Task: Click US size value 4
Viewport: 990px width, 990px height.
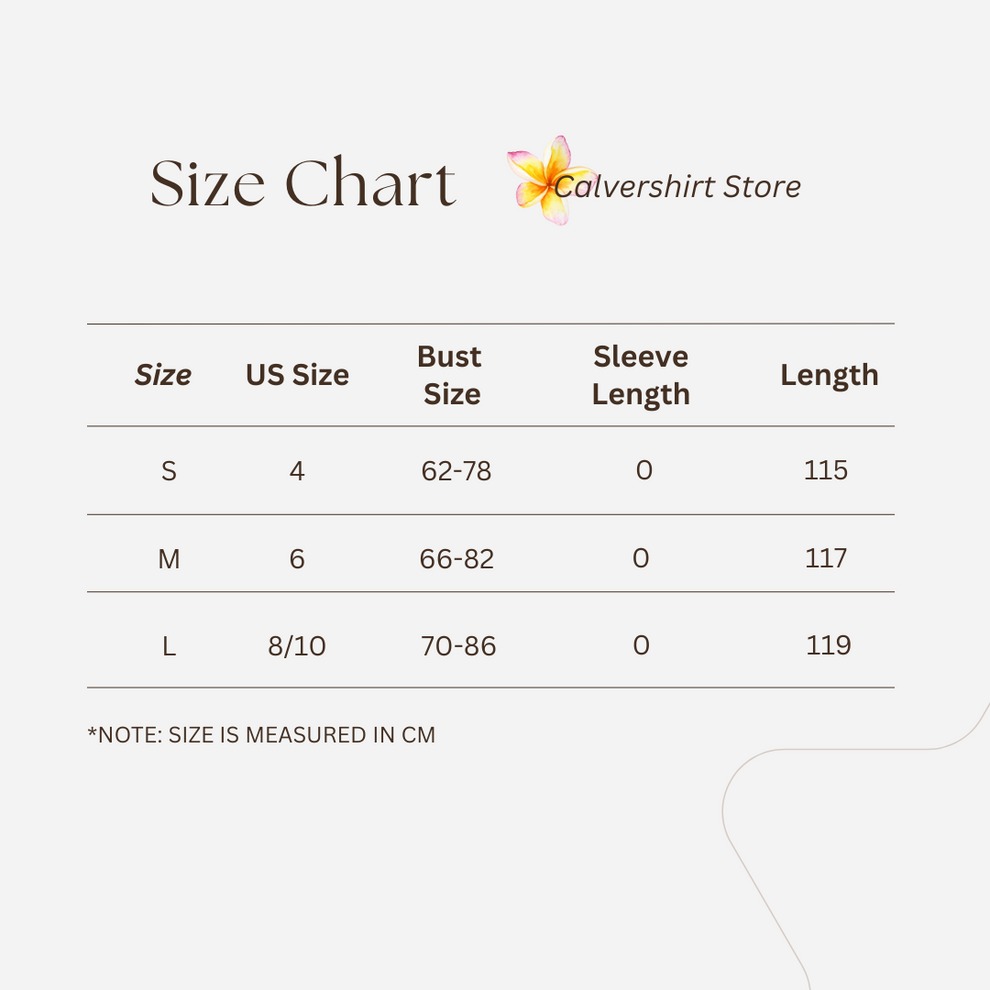Action: 297,471
